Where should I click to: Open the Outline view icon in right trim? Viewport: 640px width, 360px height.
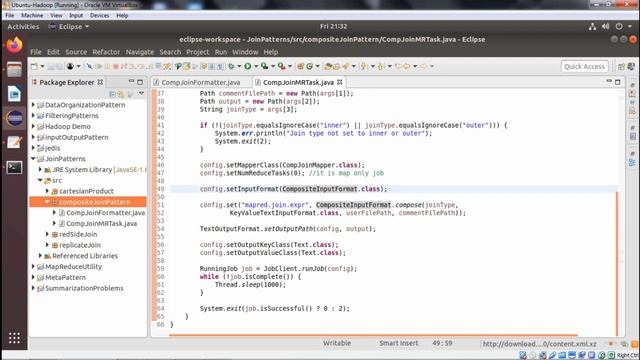(632, 163)
